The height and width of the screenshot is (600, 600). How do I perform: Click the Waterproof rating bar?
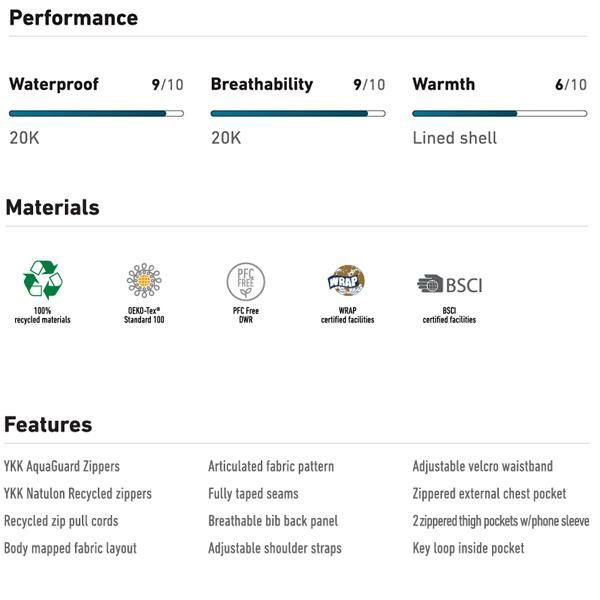tap(96, 113)
